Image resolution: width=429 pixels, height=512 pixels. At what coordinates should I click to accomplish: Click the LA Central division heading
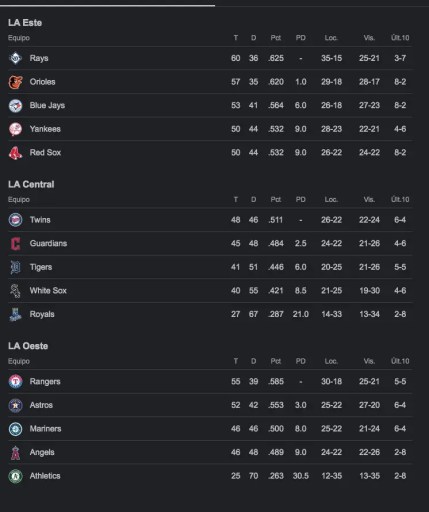pyautogui.click(x=31, y=184)
